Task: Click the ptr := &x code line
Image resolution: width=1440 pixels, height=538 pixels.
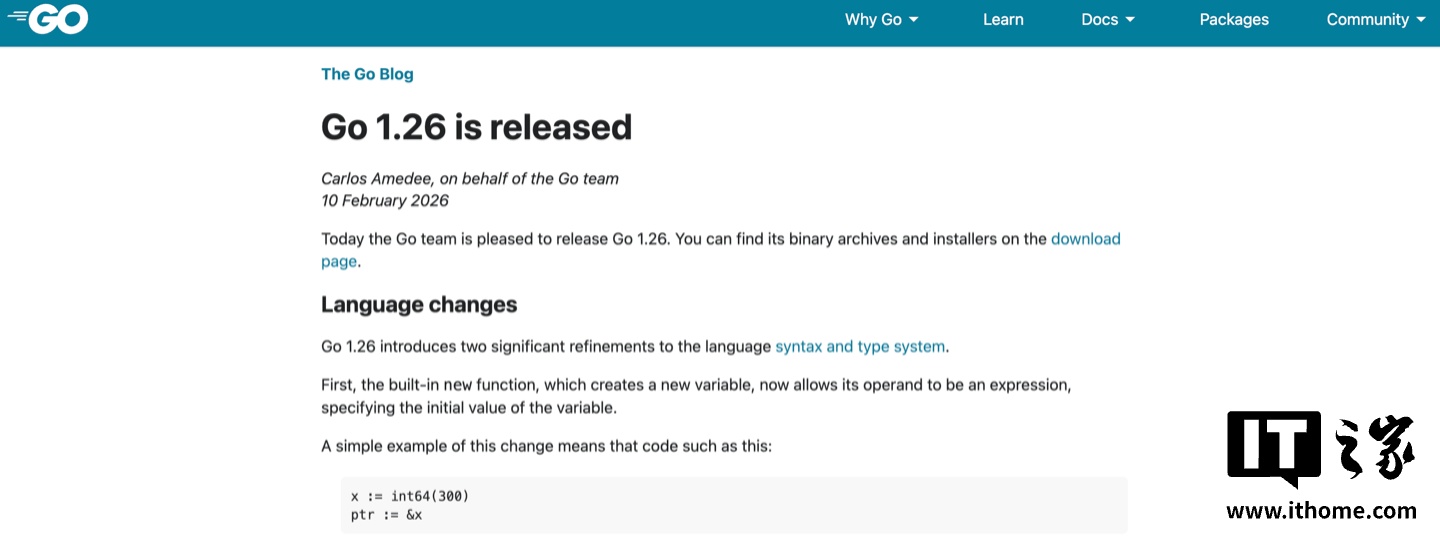Action: click(x=387, y=514)
